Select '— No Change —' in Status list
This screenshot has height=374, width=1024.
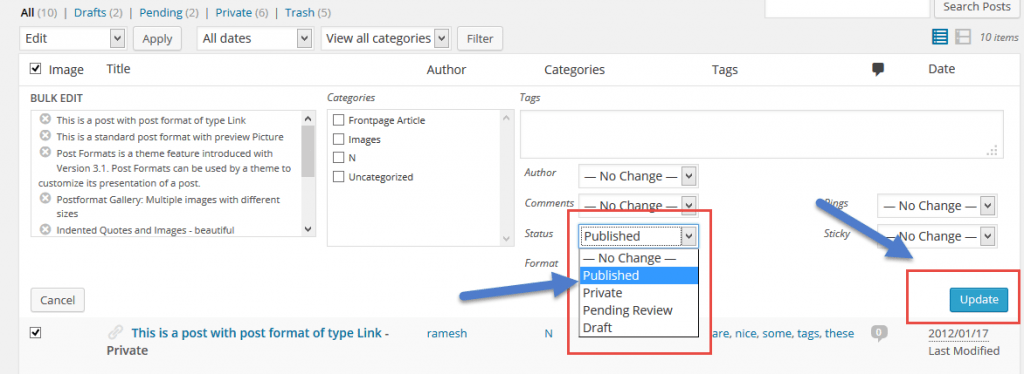(x=639, y=258)
